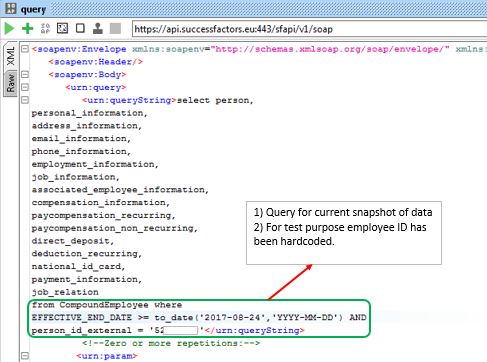The height and width of the screenshot is (362, 487).
Task: Click the add WS-A person icon
Action: (98, 28)
